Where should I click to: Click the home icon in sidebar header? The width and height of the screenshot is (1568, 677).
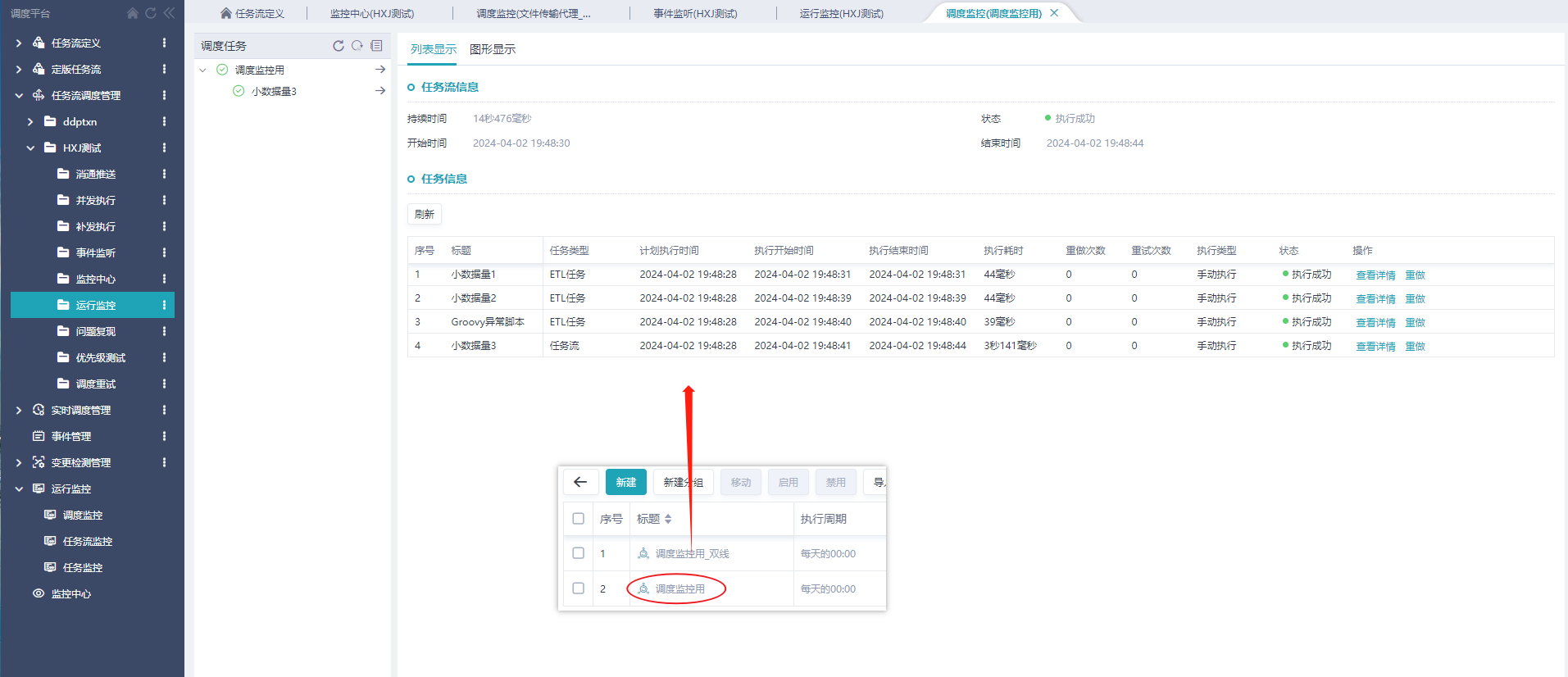click(133, 13)
